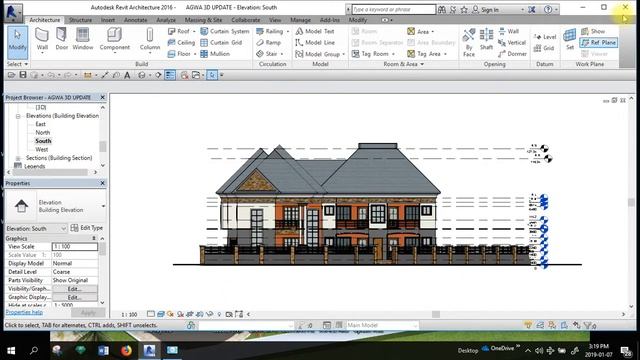Image resolution: width=640 pixels, height=360 pixels.
Task: Open the Component tool
Action: click(x=115, y=40)
